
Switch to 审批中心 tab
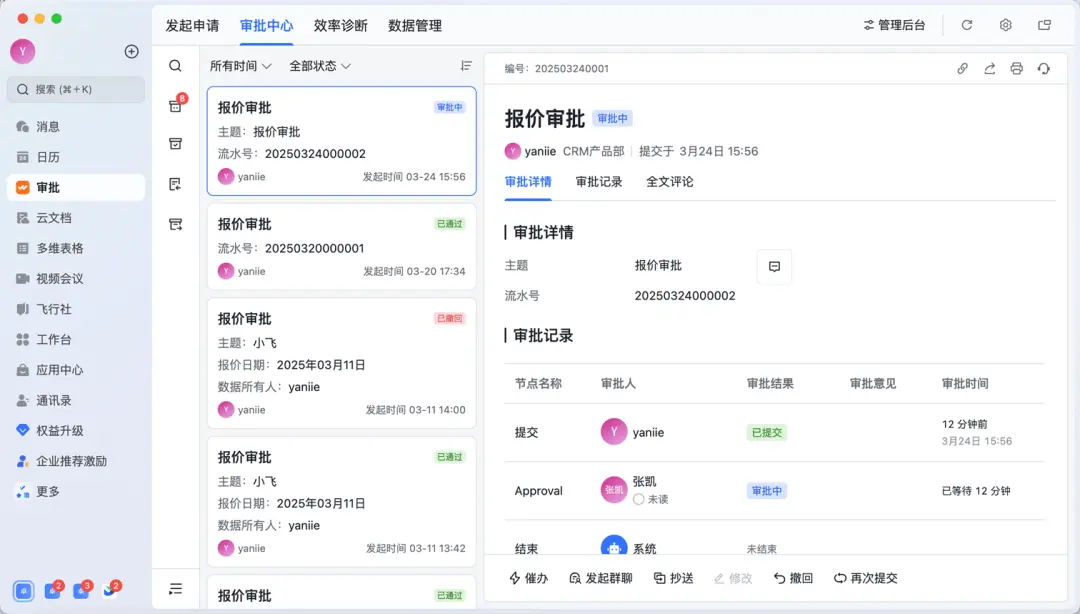pyautogui.click(x=267, y=25)
